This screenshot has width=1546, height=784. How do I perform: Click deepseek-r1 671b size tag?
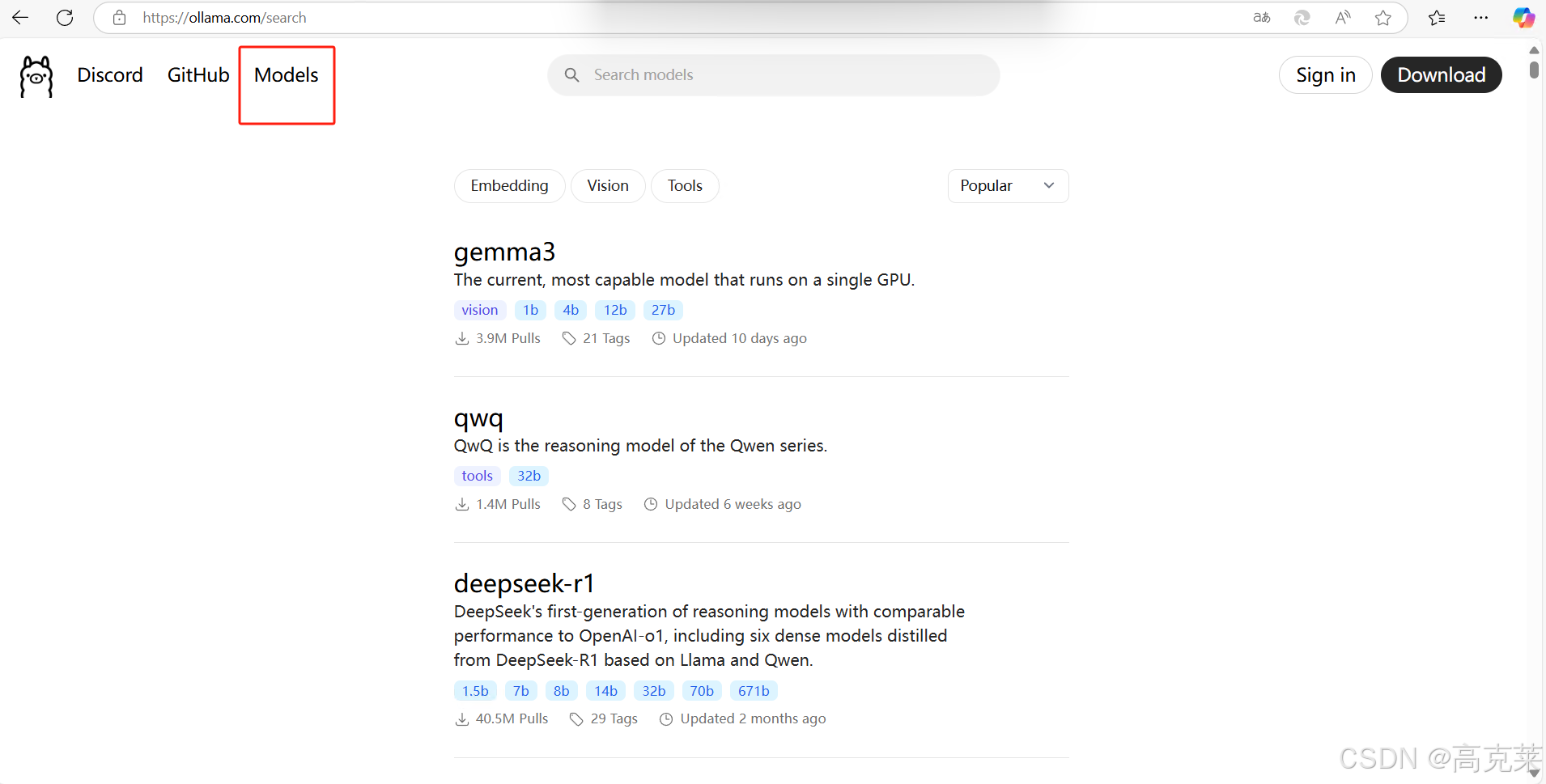click(754, 691)
